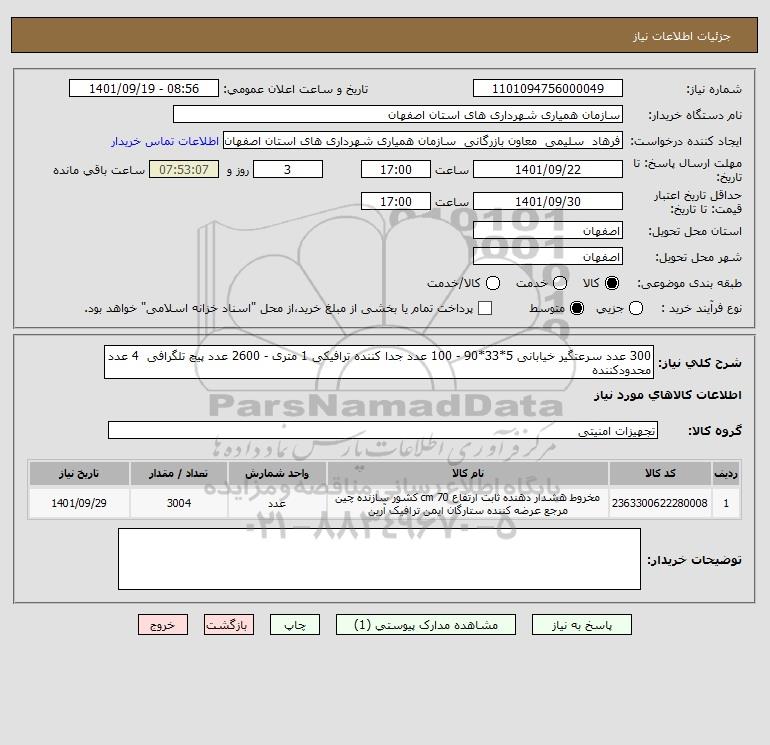The height and width of the screenshot is (745, 770).
Task: Click the چاپ print button
Action: click(x=295, y=625)
